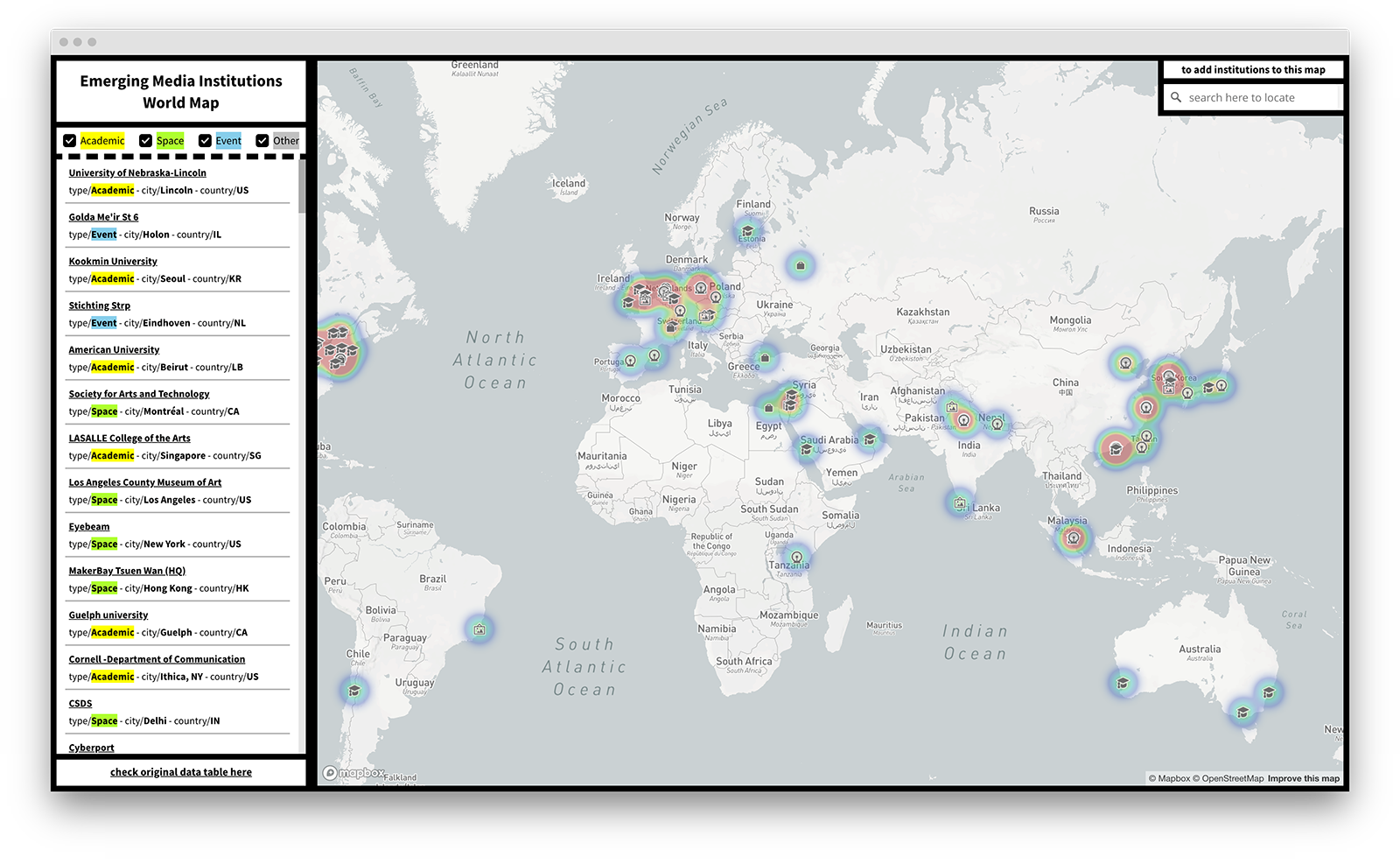Open the Ferris wheel marker in eastern Spain

tap(654, 355)
